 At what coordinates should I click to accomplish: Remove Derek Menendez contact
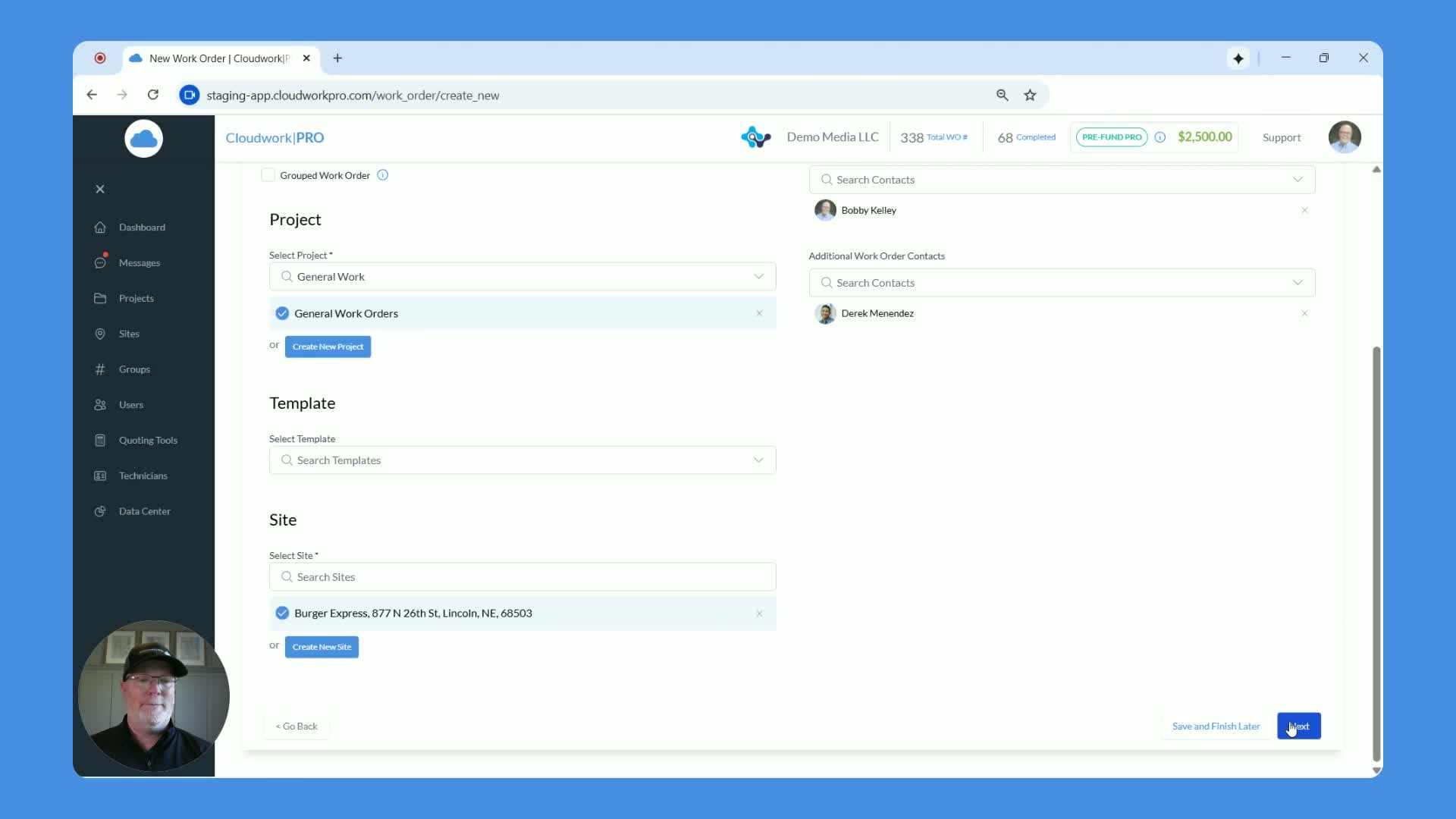point(1304,313)
